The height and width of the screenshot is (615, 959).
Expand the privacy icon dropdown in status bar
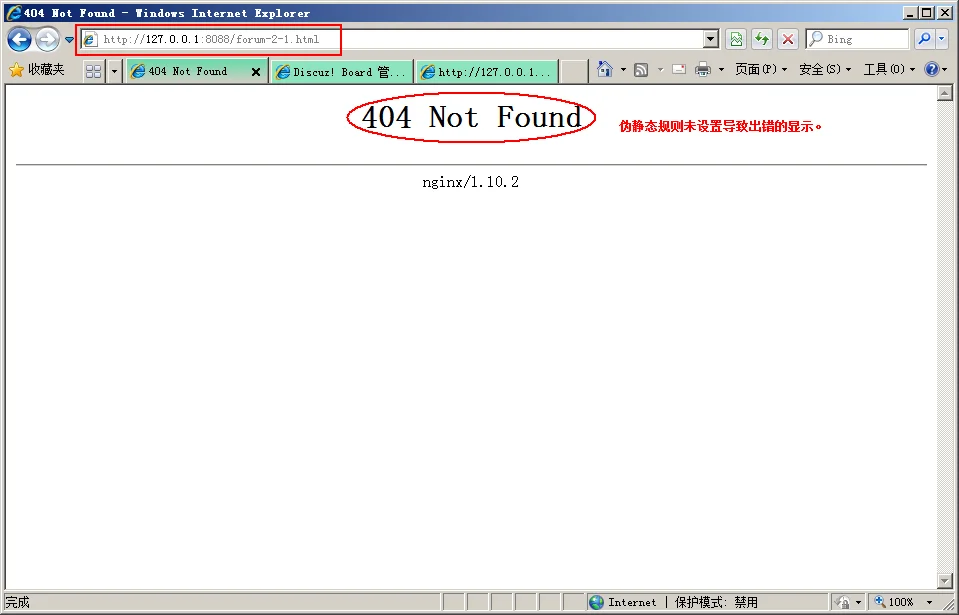pyautogui.click(x=858, y=603)
